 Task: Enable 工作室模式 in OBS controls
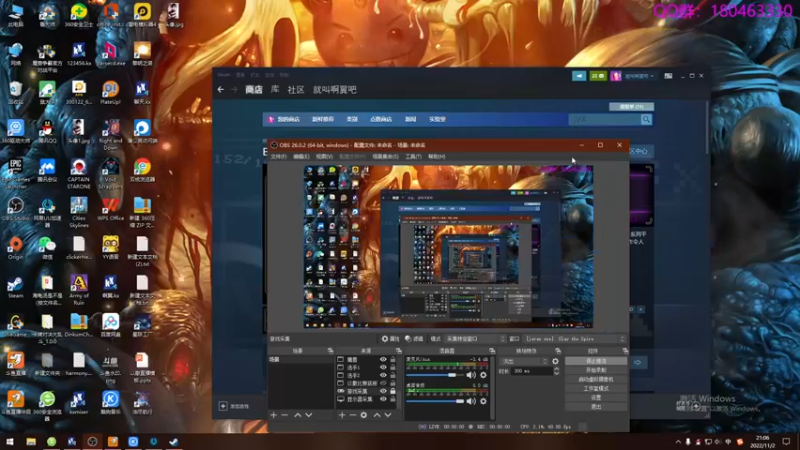596,389
